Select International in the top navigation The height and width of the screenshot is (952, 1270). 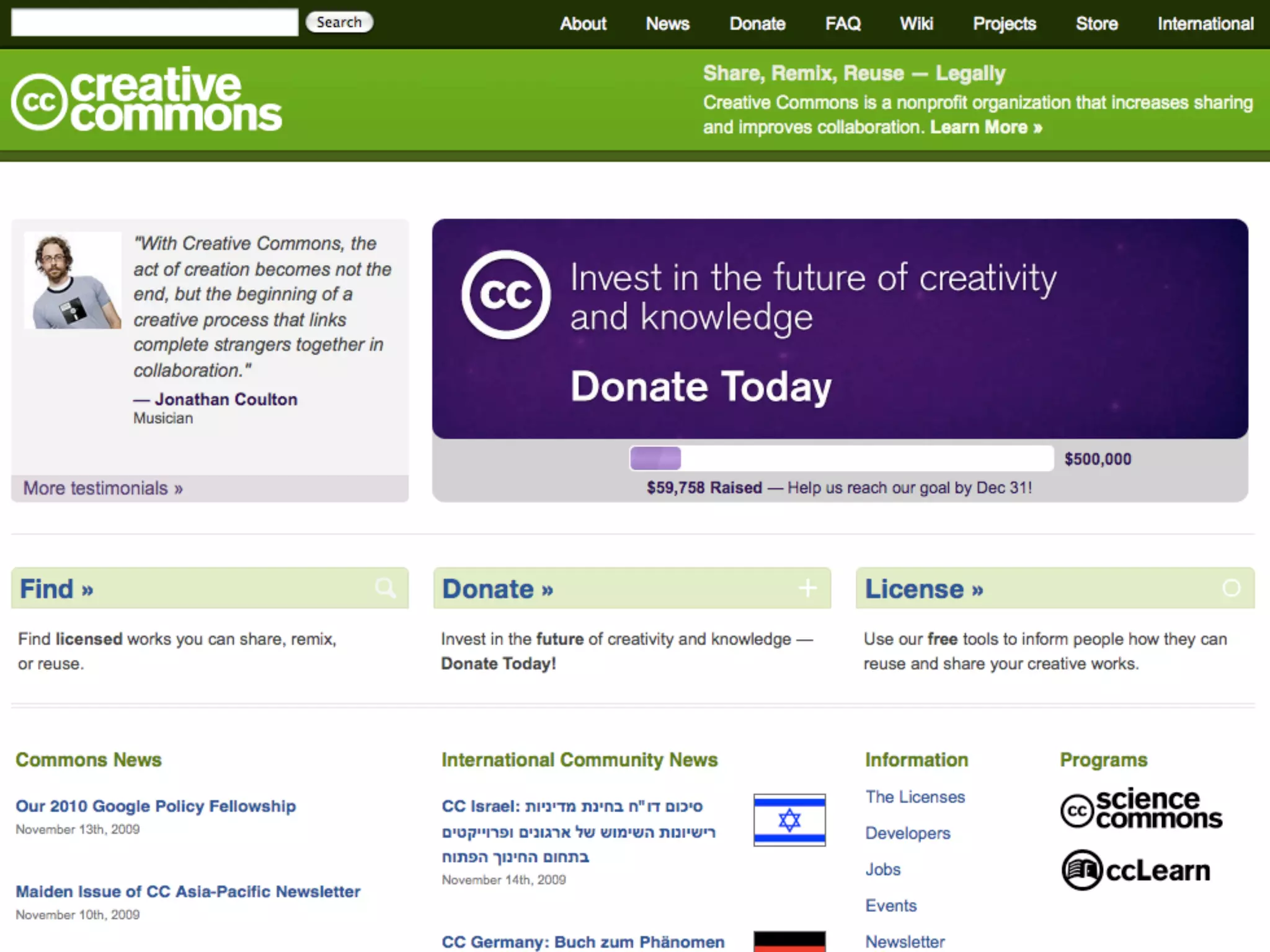(x=1205, y=24)
